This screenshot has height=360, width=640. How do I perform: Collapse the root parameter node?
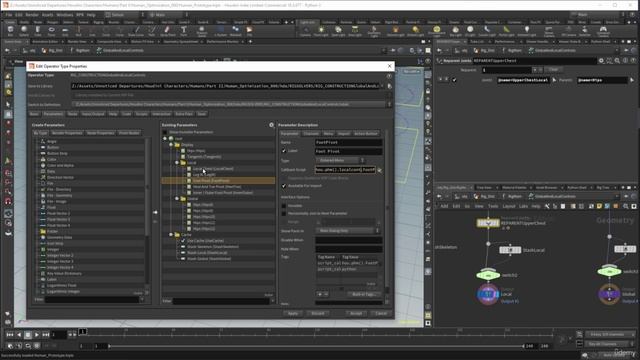(165, 139)
